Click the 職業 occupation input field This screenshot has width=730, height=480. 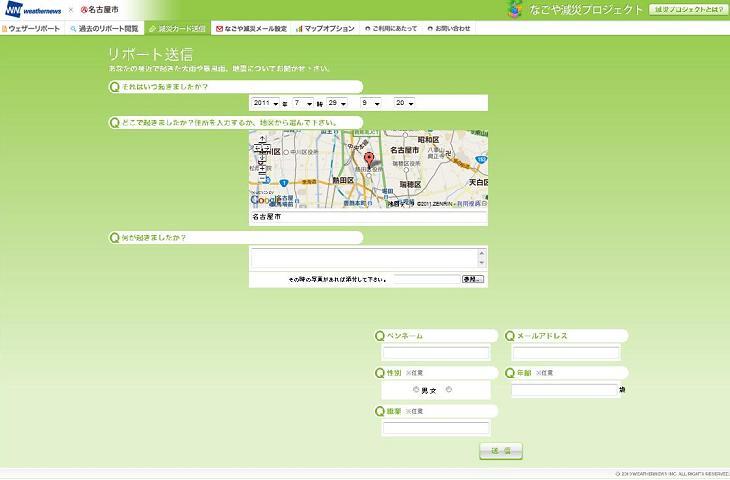pos(436,428)
